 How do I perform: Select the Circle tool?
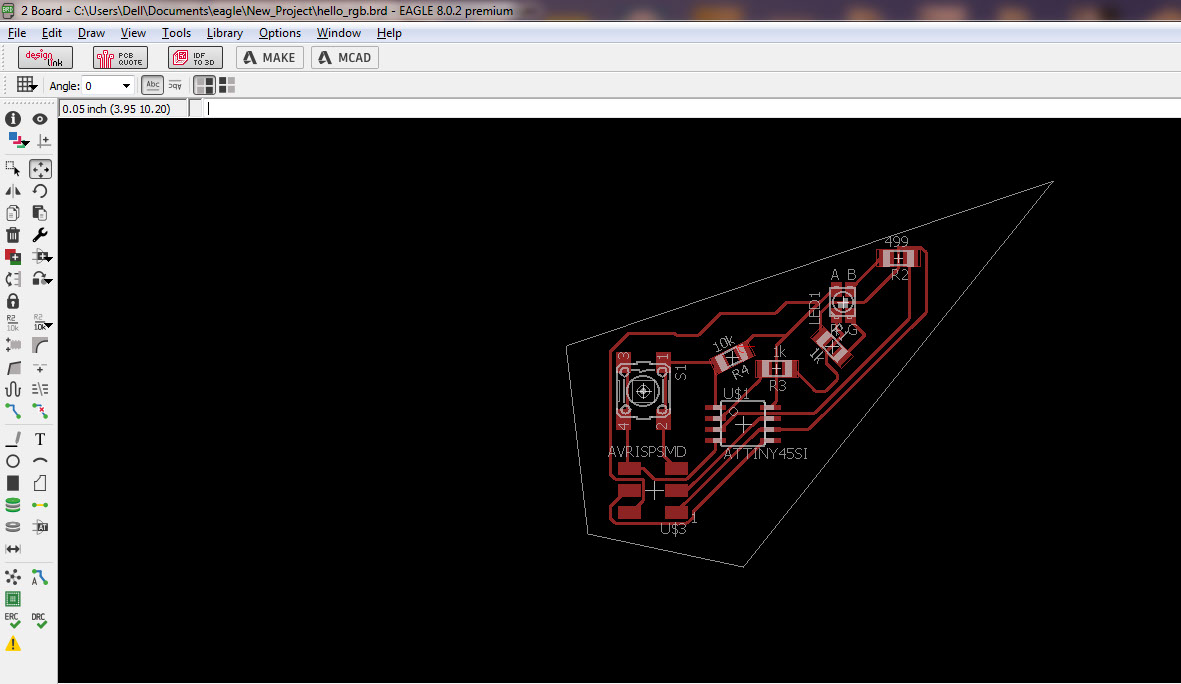pyautogui.click(x=13, y=461)
